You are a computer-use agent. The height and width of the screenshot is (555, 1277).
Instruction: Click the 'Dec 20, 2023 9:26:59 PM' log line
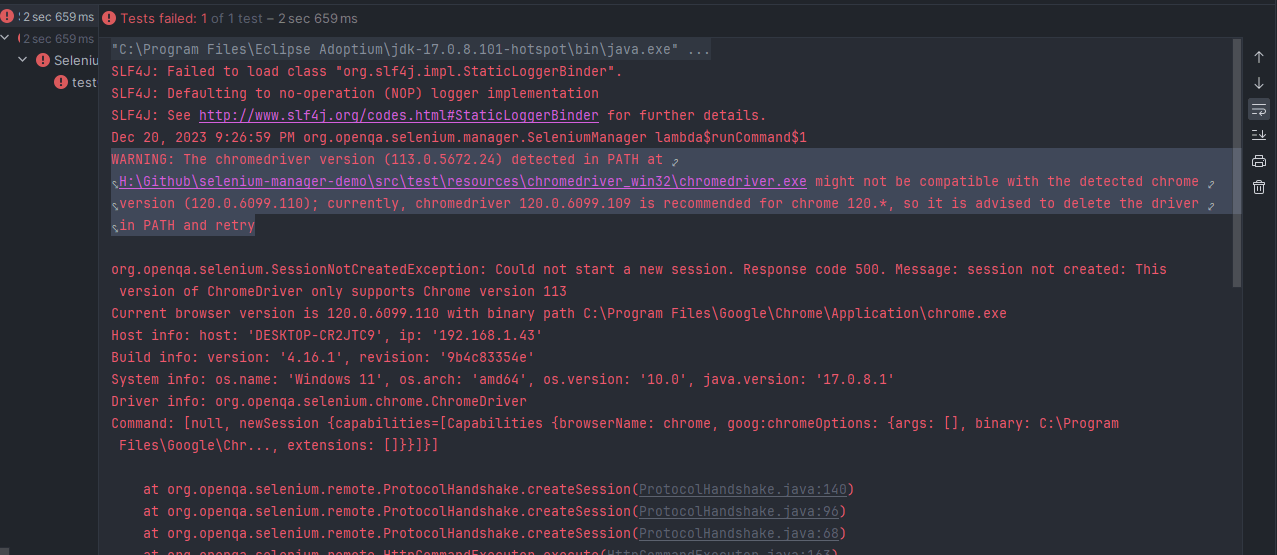459,137
